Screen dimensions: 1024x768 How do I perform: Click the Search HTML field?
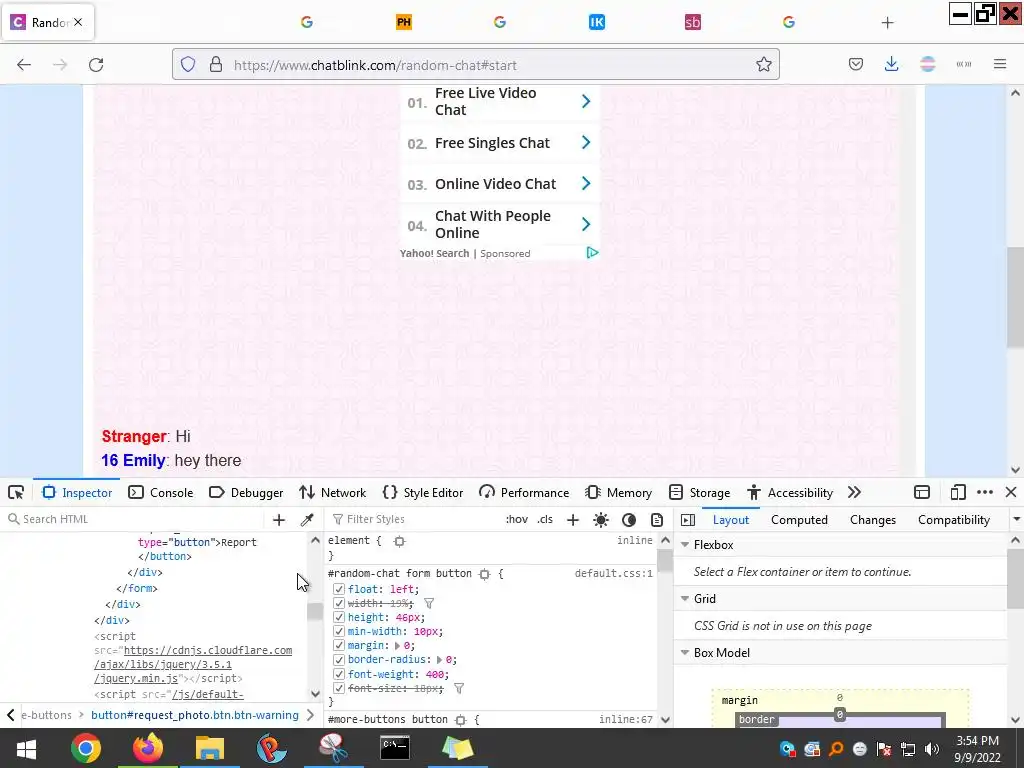point(135,519)
